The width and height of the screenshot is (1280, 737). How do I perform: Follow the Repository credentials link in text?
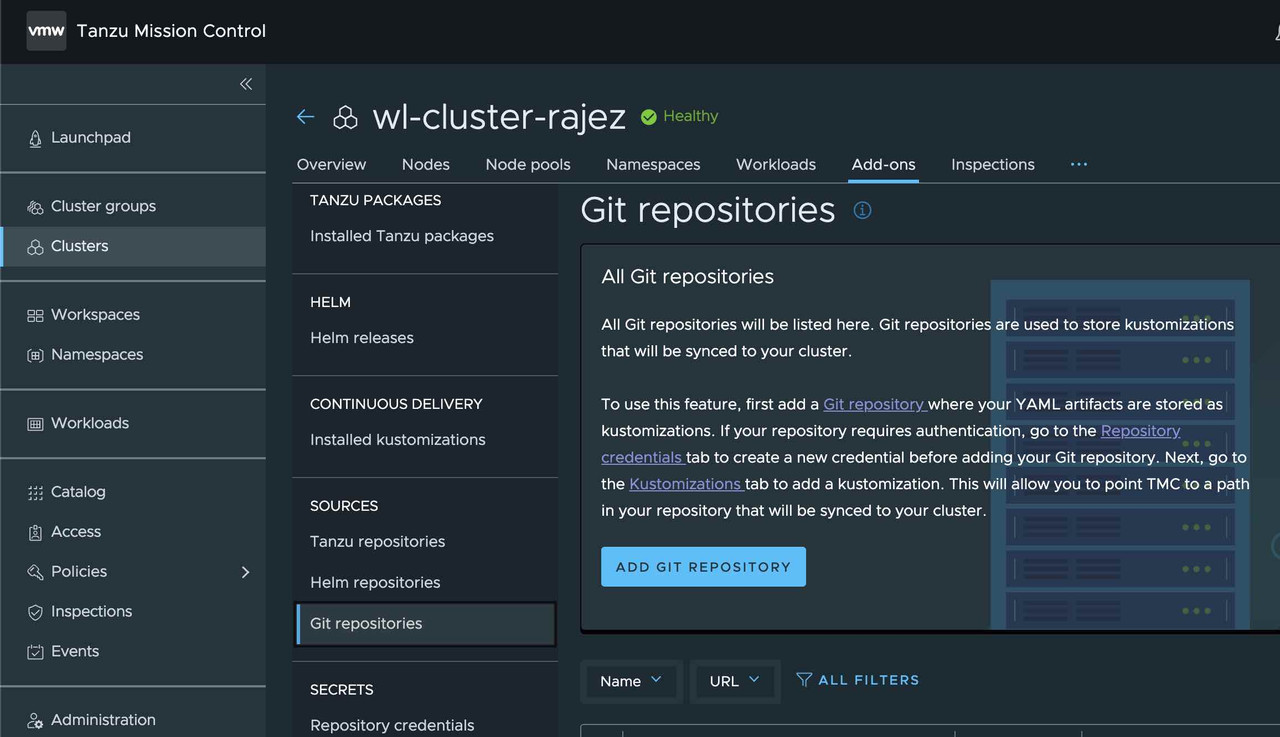[x=891, y=444]
